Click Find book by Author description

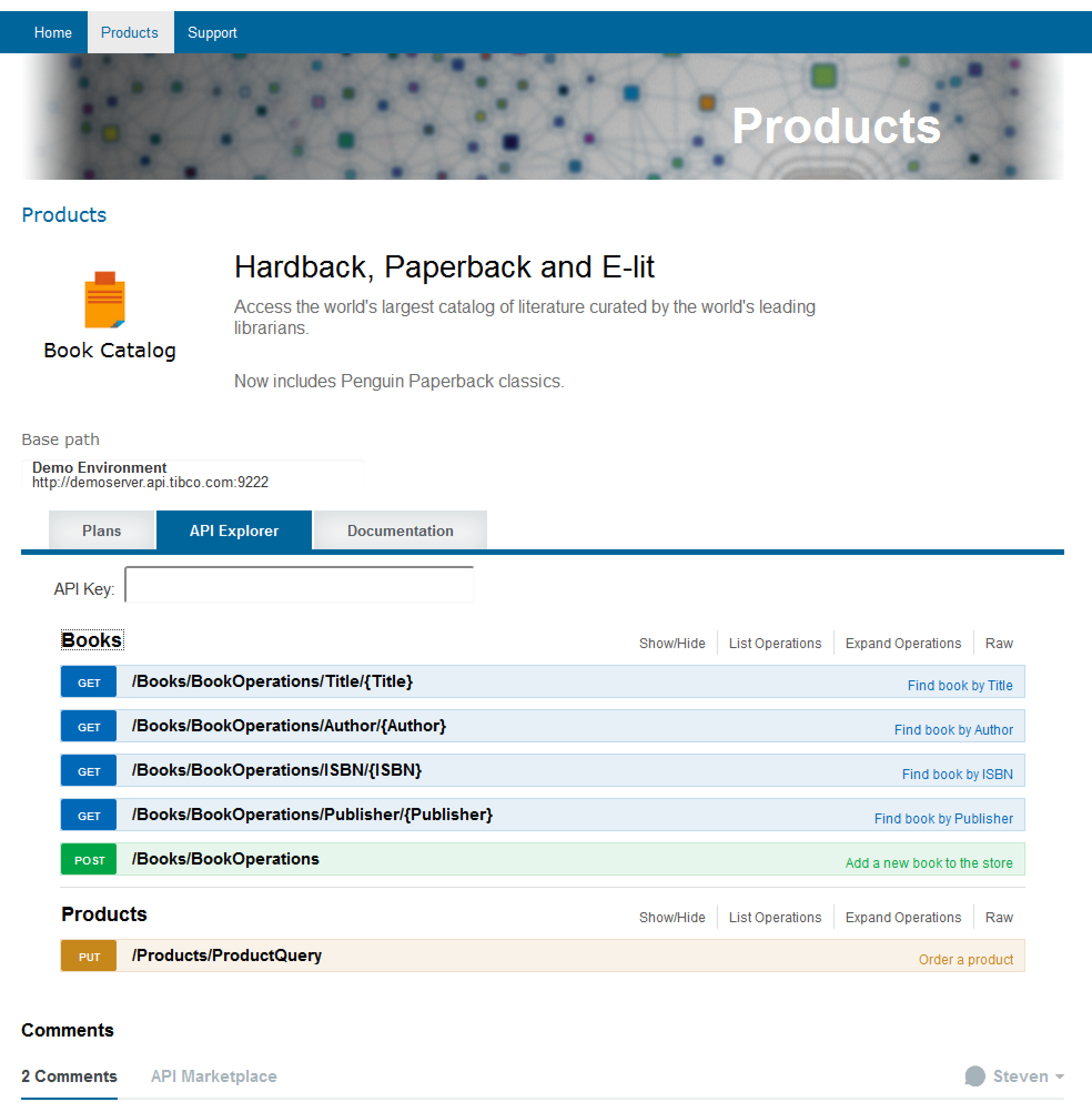pos(953,730)
